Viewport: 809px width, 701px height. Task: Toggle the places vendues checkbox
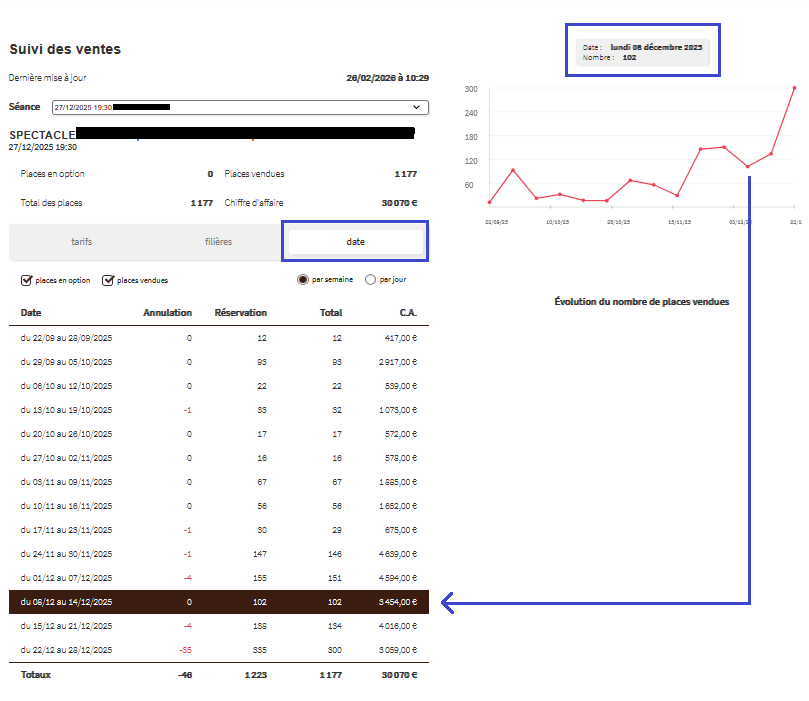(109, 281)
